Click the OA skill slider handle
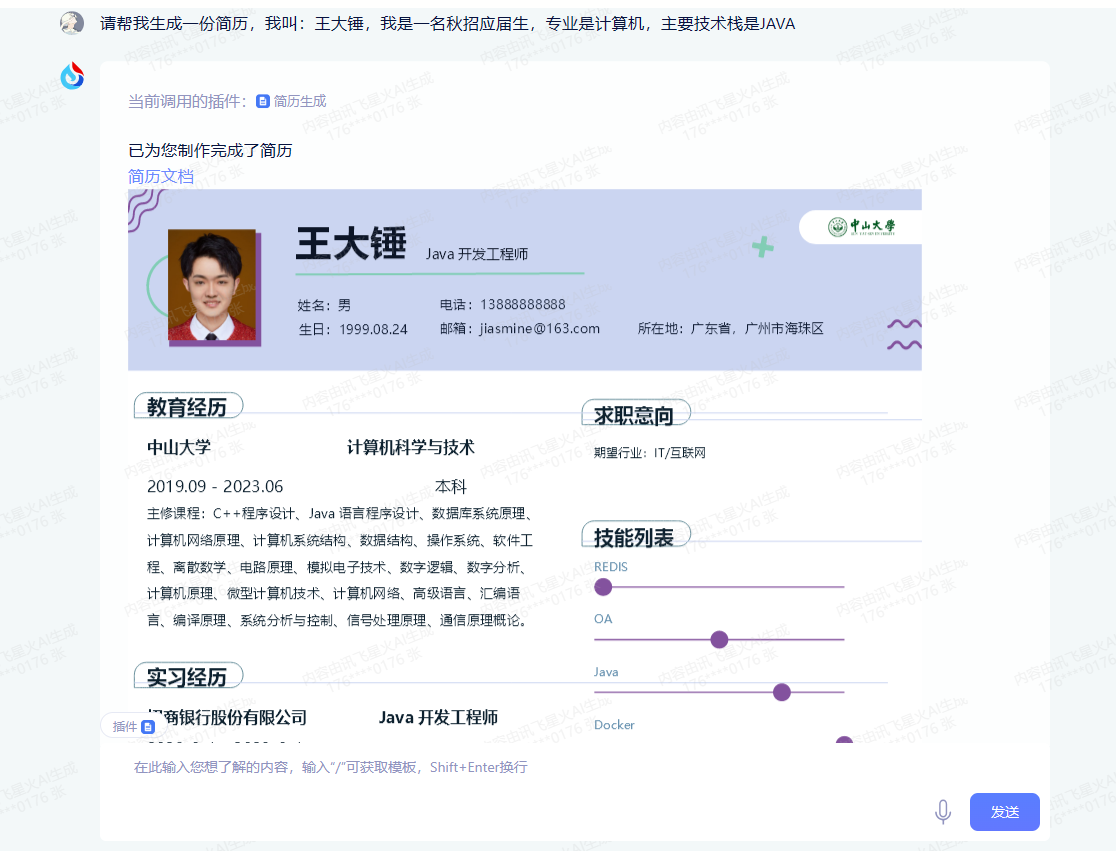 coord(719,640)
